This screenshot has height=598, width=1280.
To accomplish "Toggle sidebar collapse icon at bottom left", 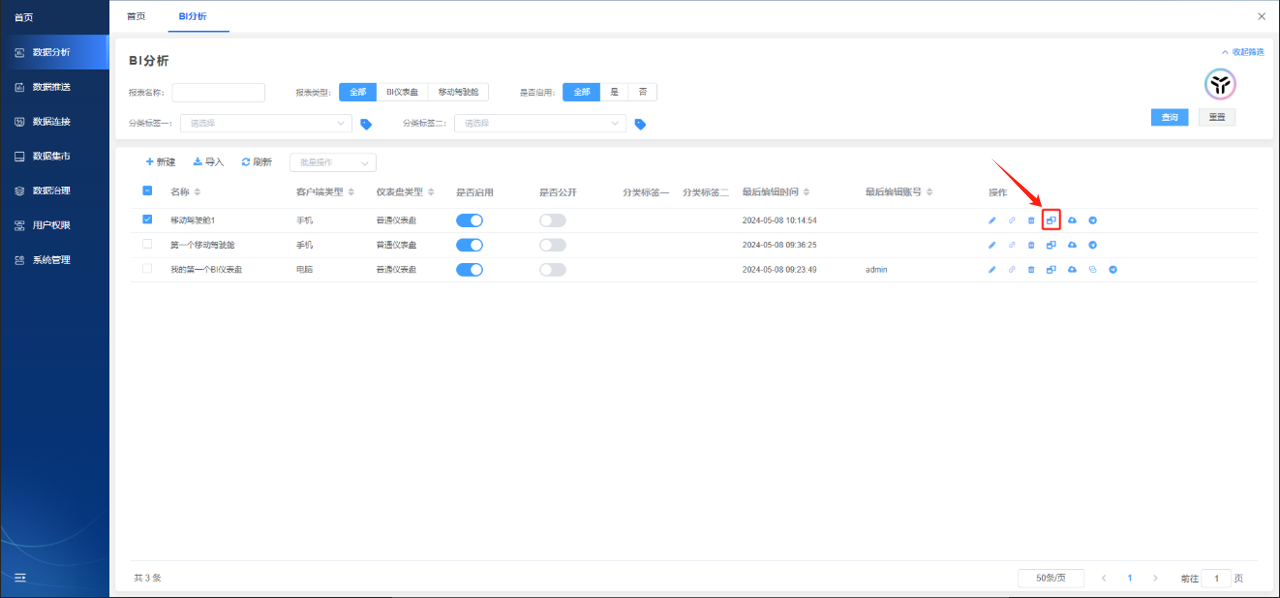I will [x=20, y=577].
